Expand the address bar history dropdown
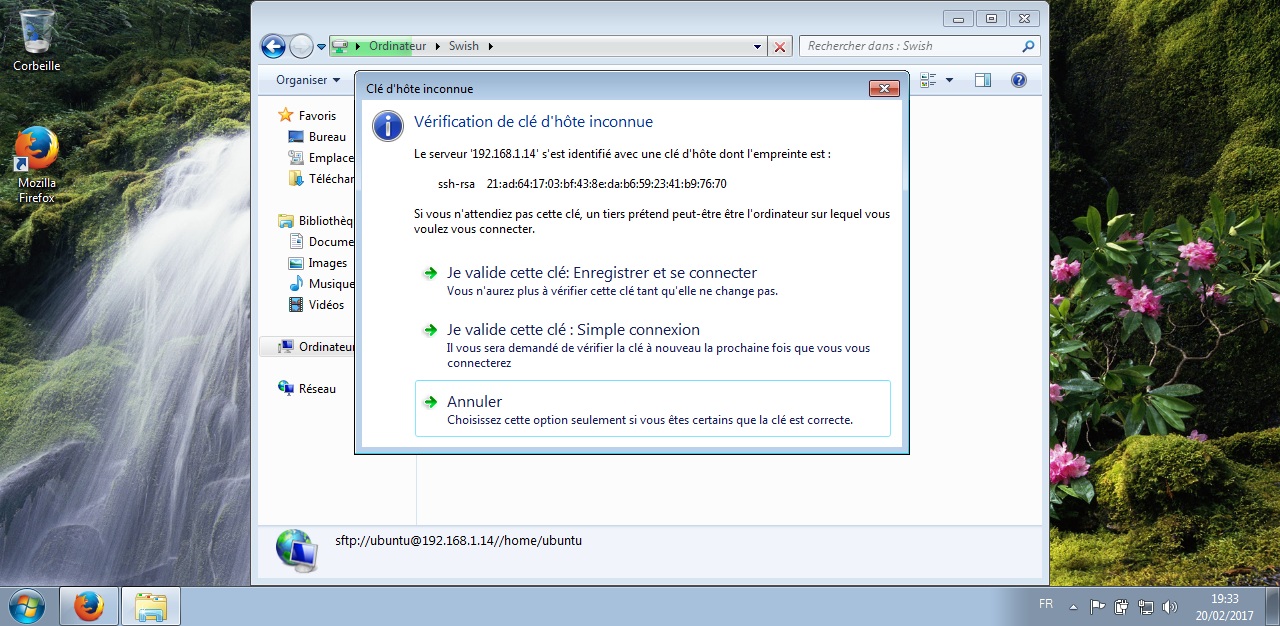The width and height of the screenshot is (1280, 626). coord(757,47)
